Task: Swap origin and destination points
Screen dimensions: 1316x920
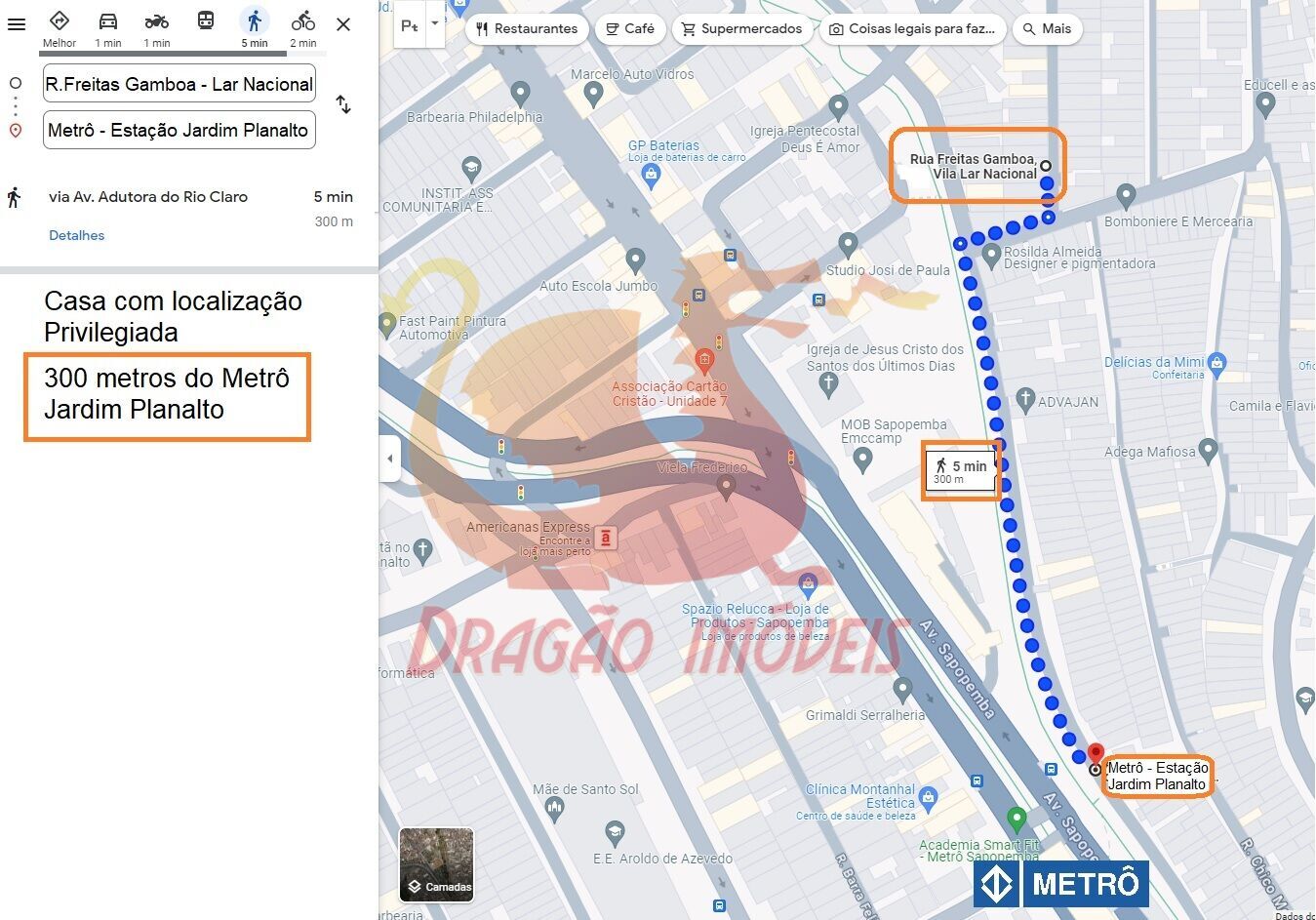Action: [343, 104]
